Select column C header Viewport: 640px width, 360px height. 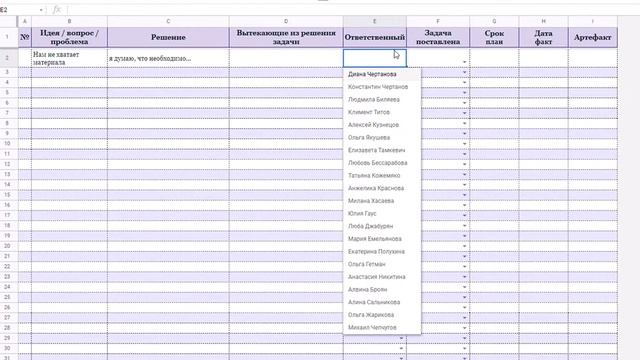(x=168, y=21)
